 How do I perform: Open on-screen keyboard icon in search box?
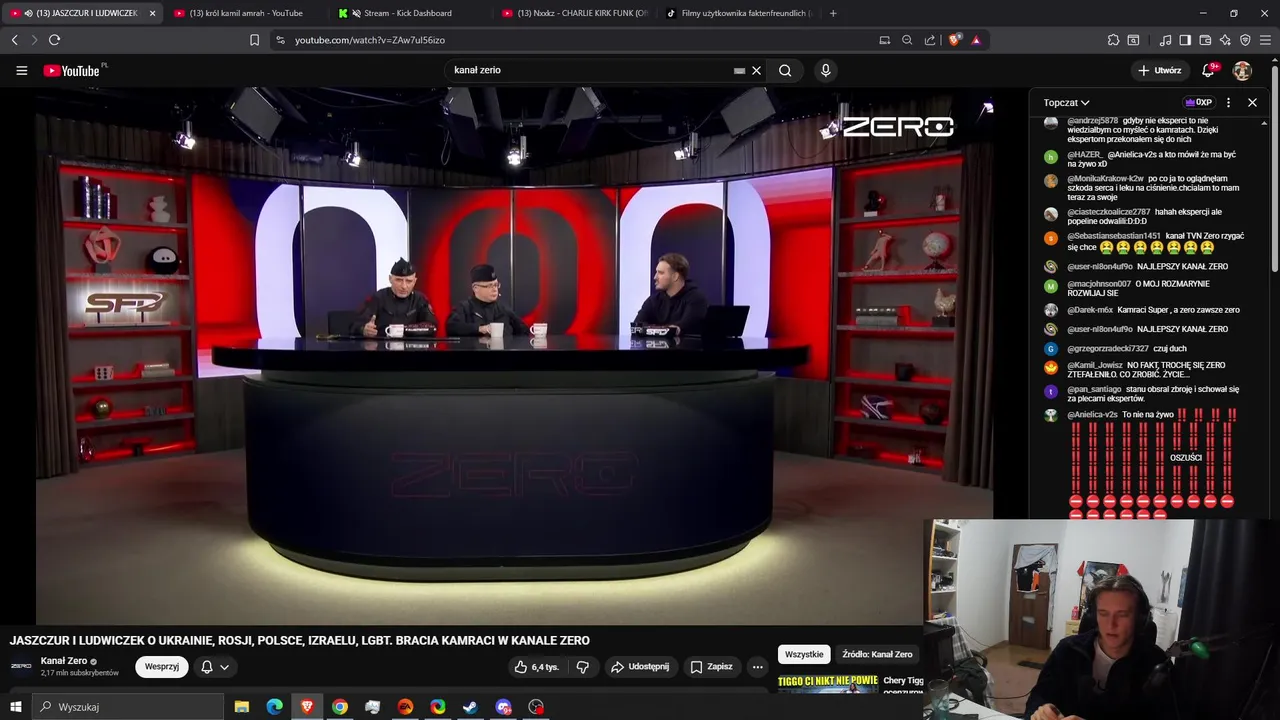point(739,70)
